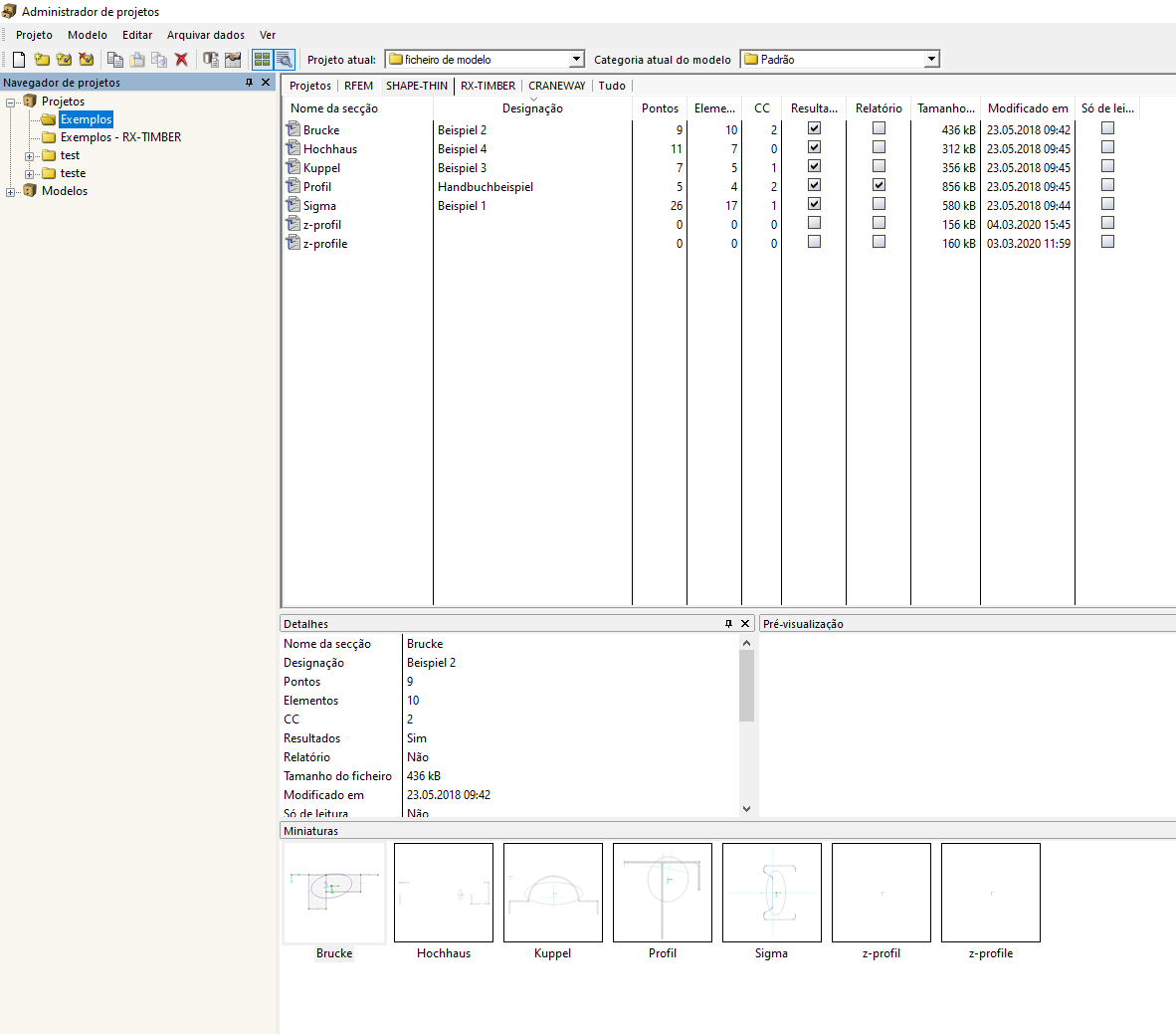The height and width of the screenshot is (1034, 1176).
Task: Click the new model blank page icon
Action: [x=20, y=60]
